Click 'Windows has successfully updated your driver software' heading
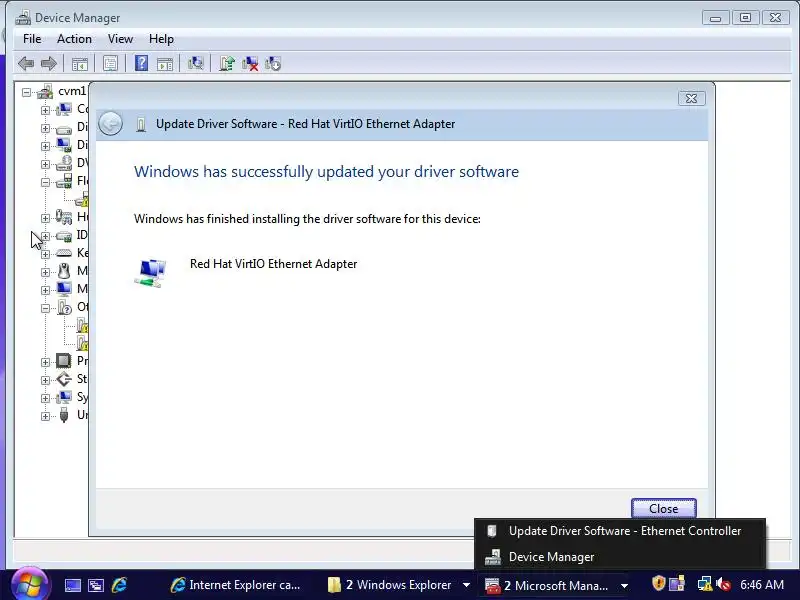 (327, 172)
